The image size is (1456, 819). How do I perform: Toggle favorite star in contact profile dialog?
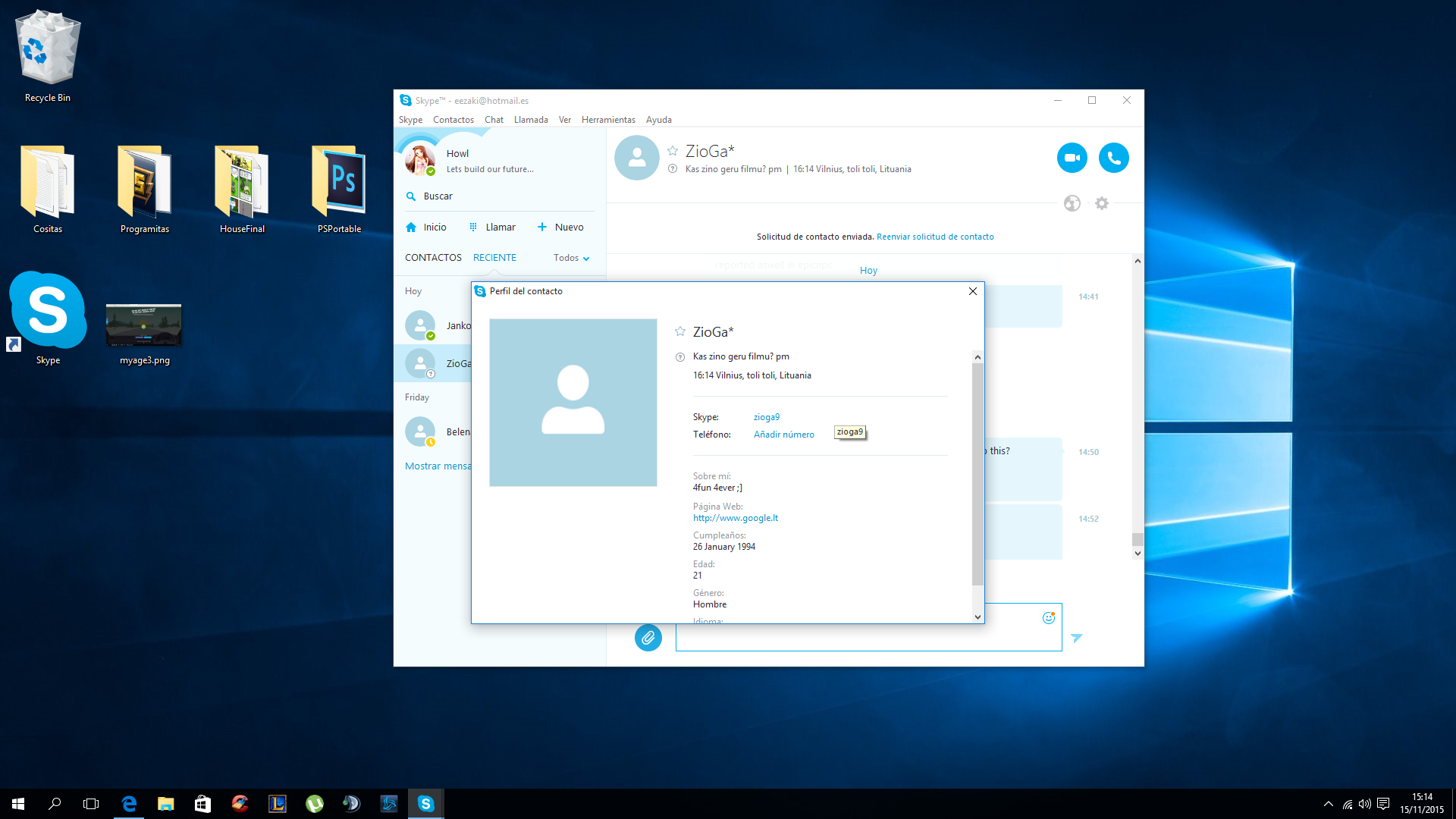click(x=680, y=331)
